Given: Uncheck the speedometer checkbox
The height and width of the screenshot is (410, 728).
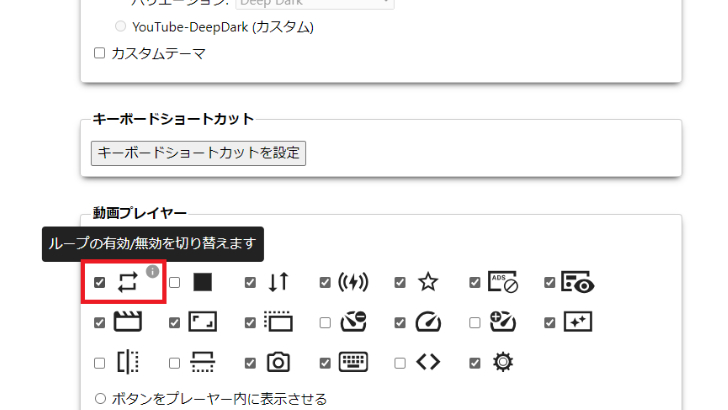Looking at the screenshot, I should [x=400, y=323].
